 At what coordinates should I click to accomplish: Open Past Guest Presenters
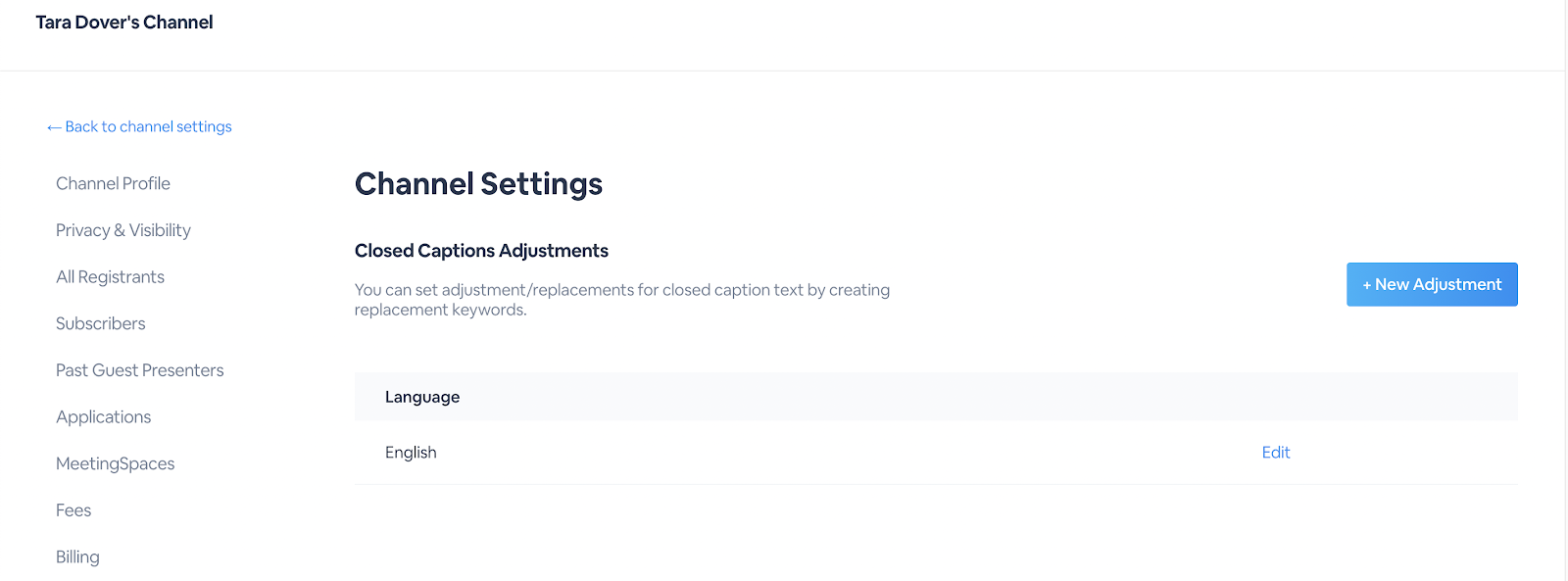coord(139,370)
